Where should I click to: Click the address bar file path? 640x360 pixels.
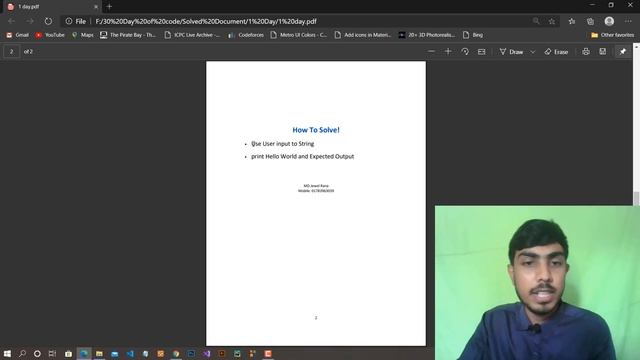[206, 21]
